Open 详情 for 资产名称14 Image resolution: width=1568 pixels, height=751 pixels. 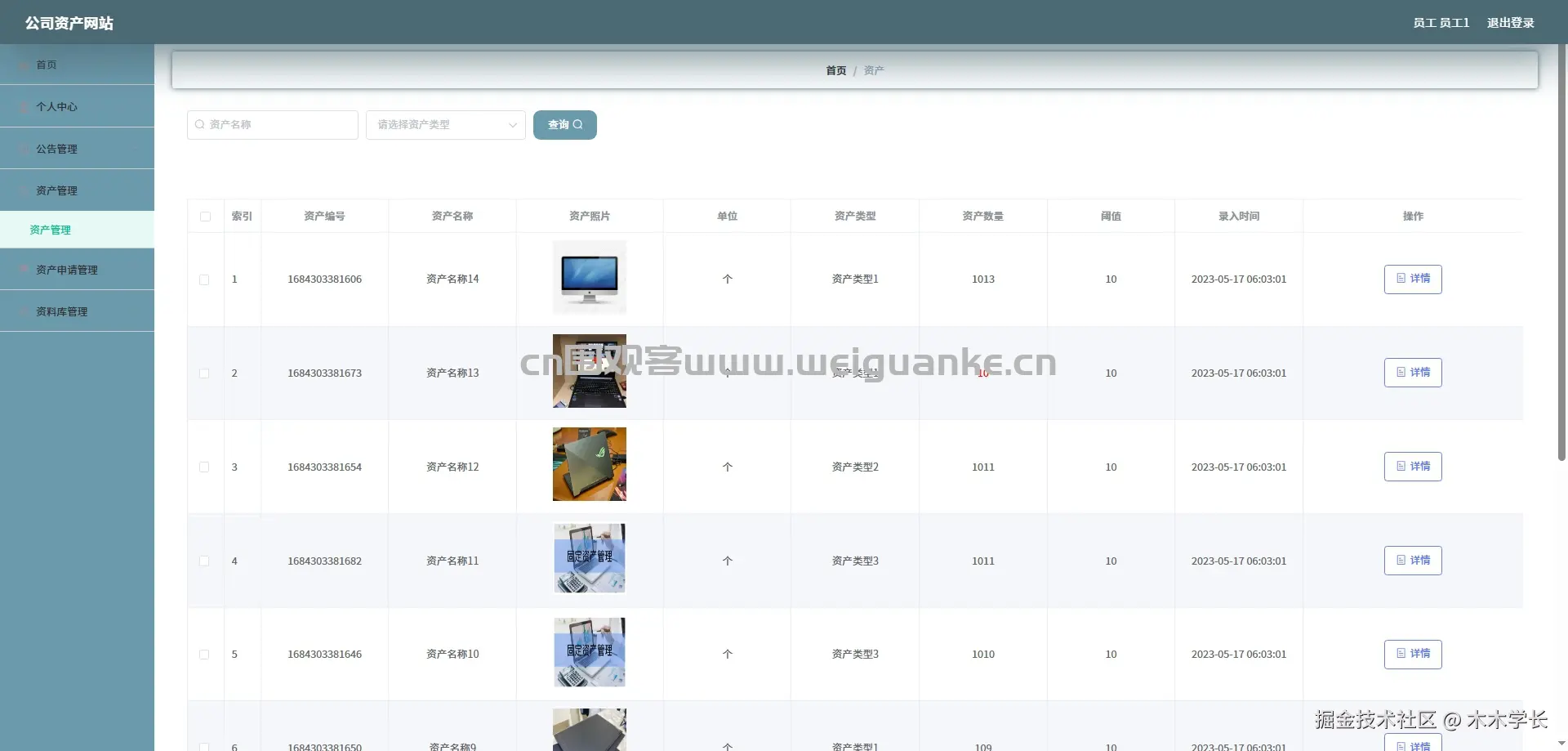1413,279
